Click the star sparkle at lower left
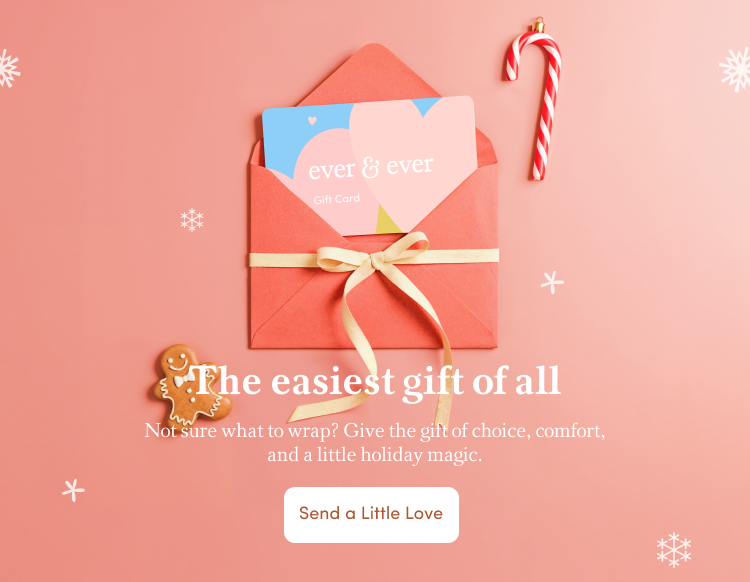The image size is (750, 582). point(73,490)
